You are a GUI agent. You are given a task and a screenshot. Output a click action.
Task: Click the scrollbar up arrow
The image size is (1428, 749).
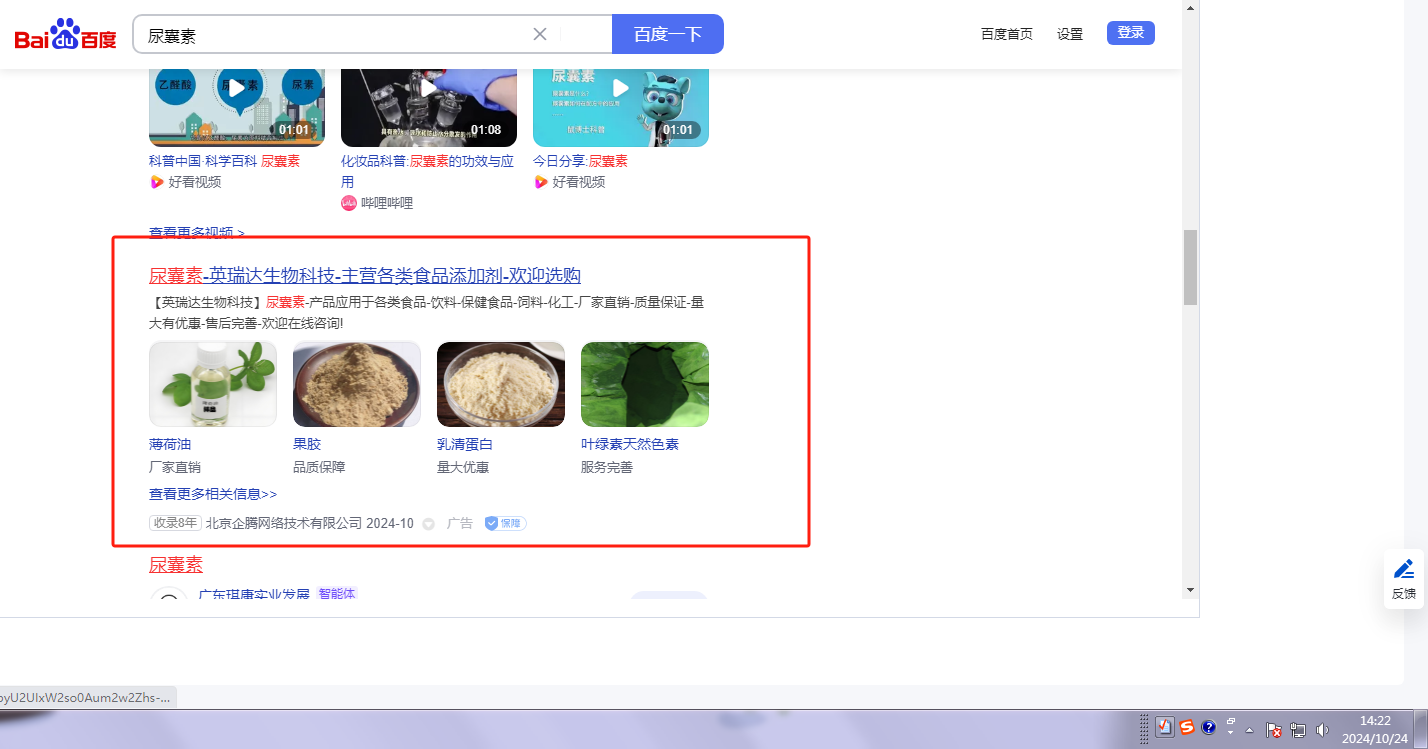(1190, 7)
